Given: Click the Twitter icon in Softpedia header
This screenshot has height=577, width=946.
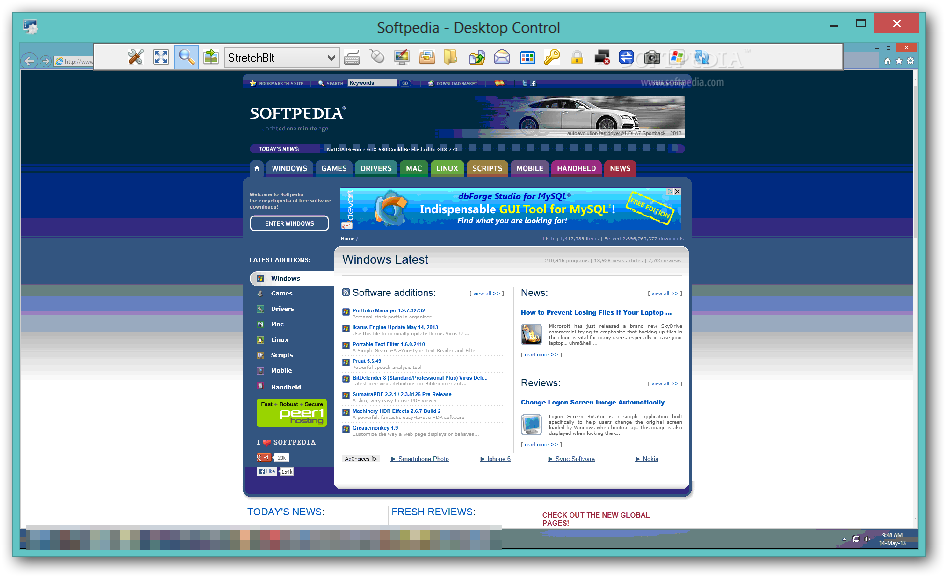Looking at the screenshot, I should point(525,83).
